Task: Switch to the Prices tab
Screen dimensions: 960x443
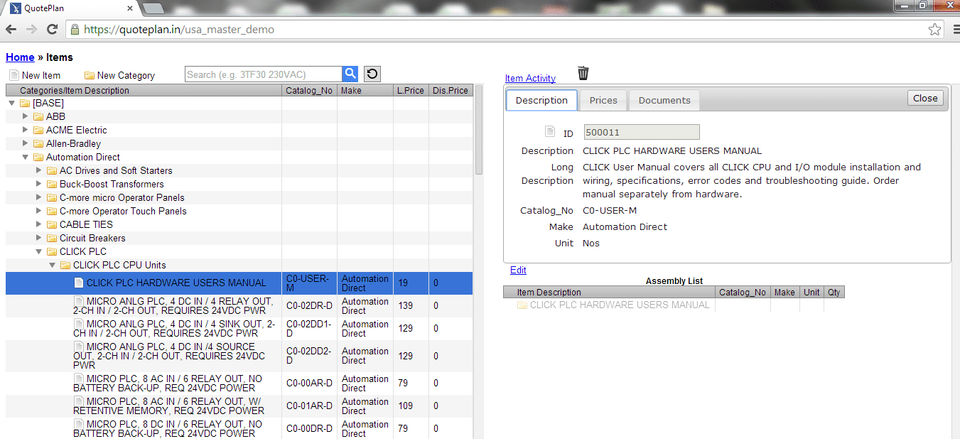Action: [603, 100]
